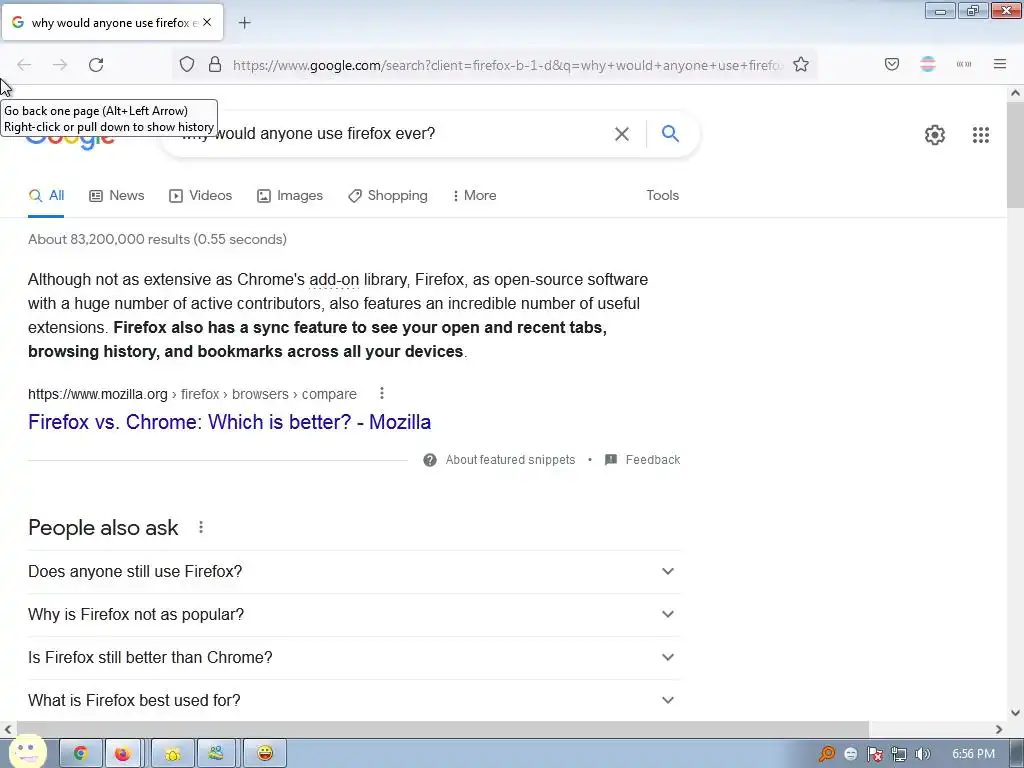This screenshot has width=1024, height=768.
Task: Click the scroll left arrow
Action: click(x=7, y=729)
